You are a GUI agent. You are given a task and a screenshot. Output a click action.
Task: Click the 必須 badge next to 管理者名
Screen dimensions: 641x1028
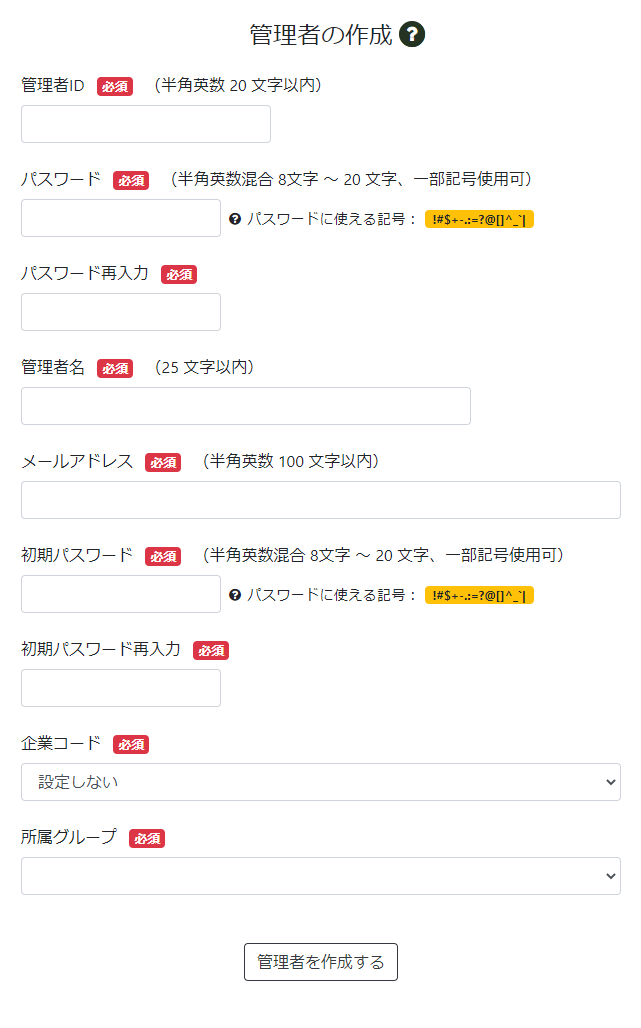pos(115,369)
